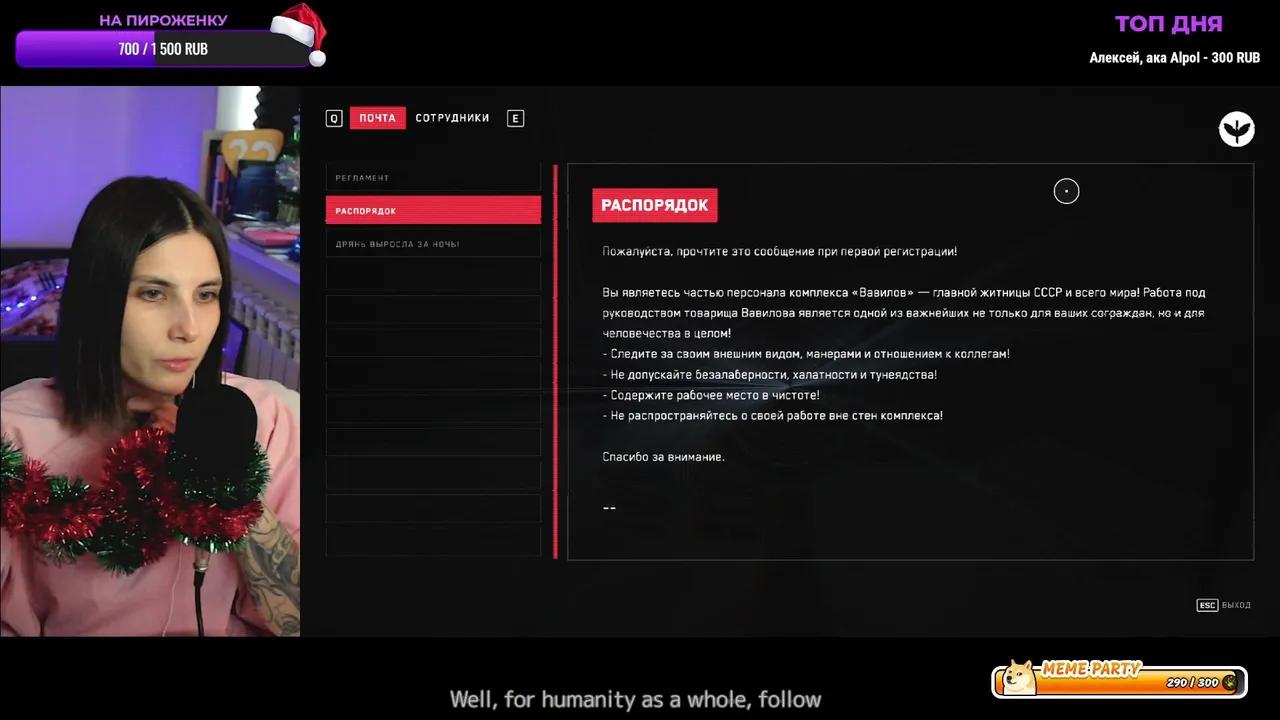
Task: Click the ВЫХОД exit label
Action: 1236,605
